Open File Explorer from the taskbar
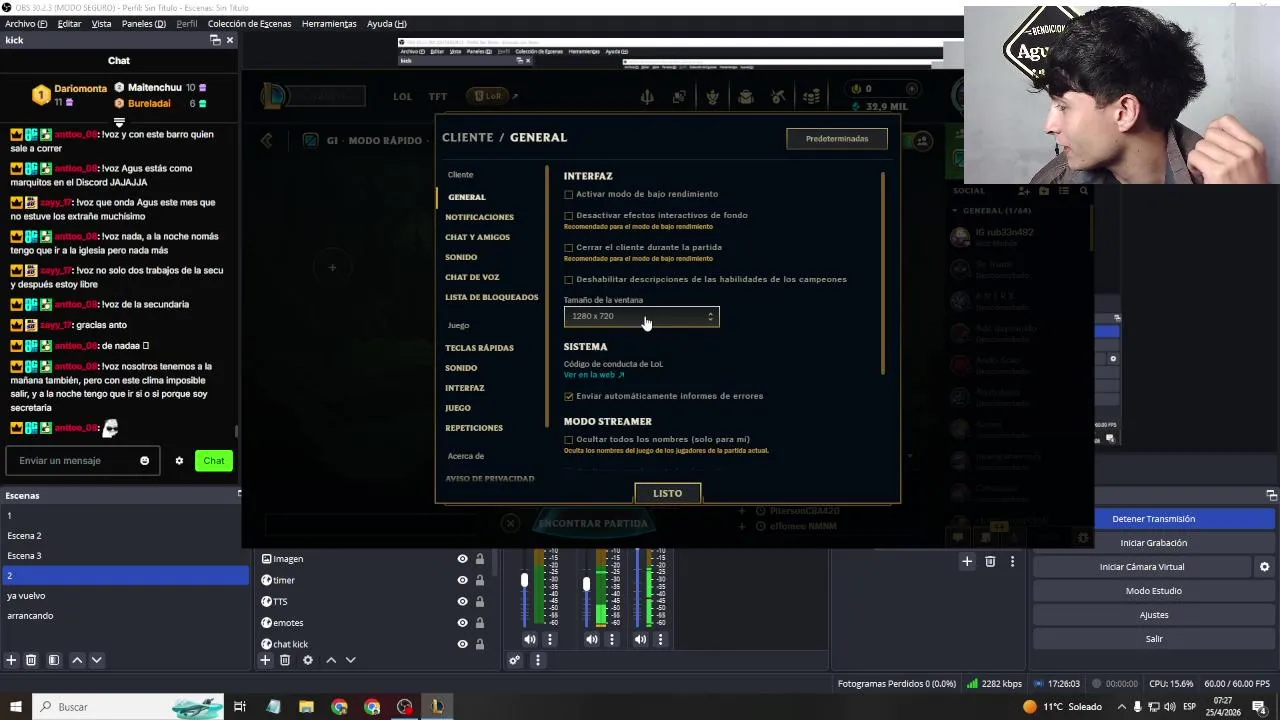This screenshot has height=720, width=1280. tap(306, 707)
